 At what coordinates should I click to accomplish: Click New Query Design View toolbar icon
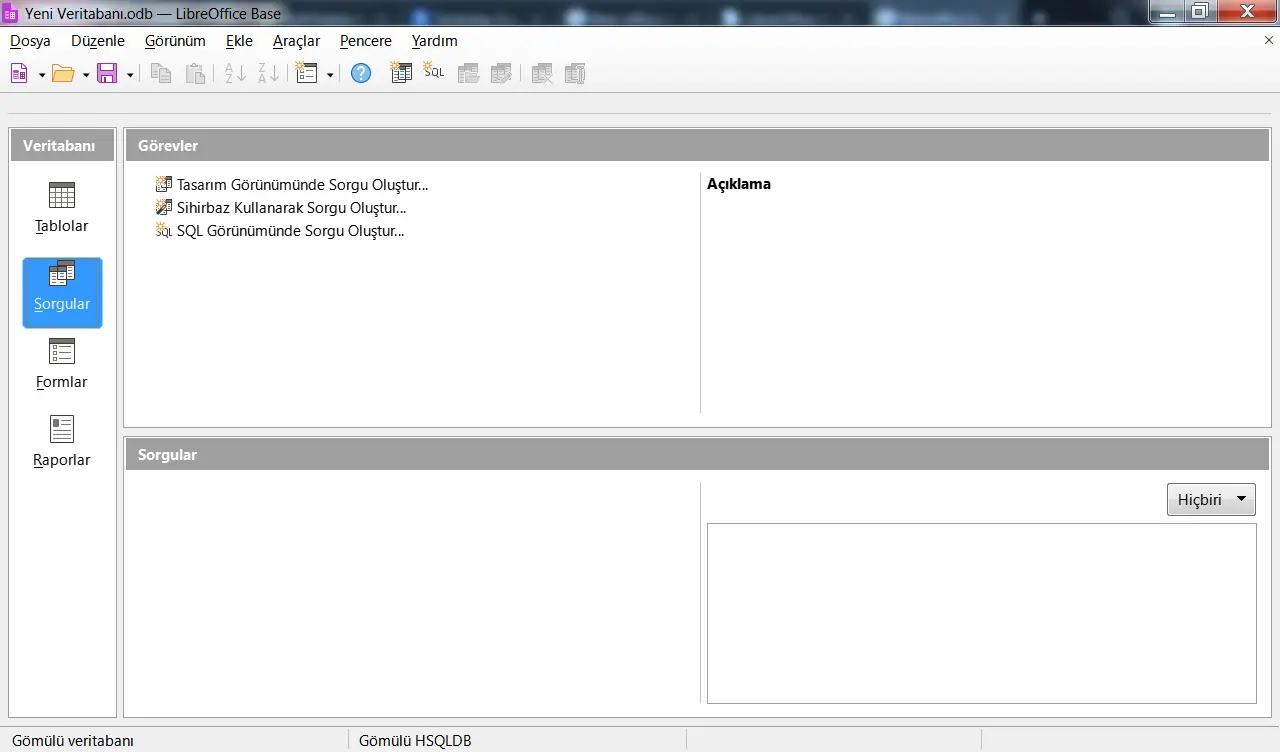pos(401,73)
